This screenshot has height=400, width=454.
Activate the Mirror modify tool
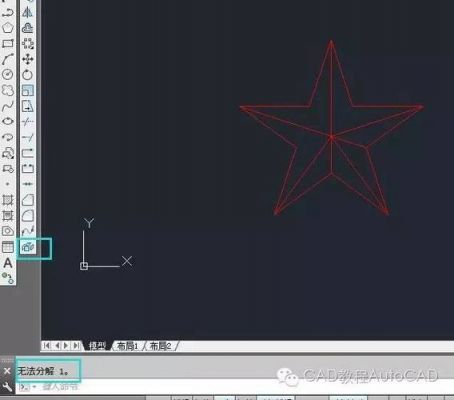click(x=28, y=12)
